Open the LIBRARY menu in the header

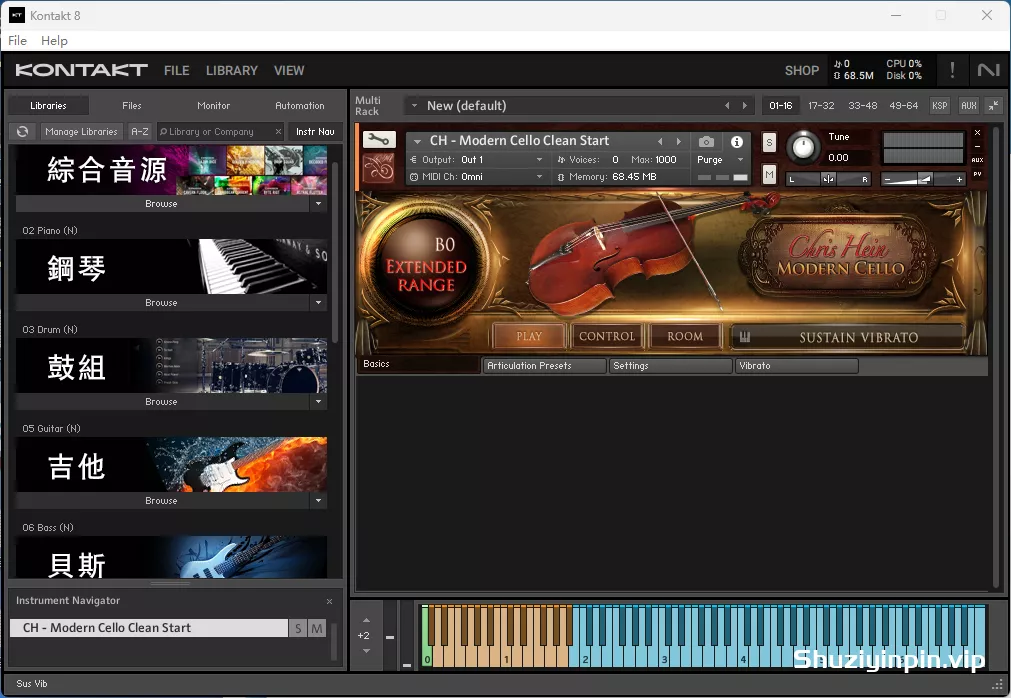pyautogui.click(x=231, y=71)
